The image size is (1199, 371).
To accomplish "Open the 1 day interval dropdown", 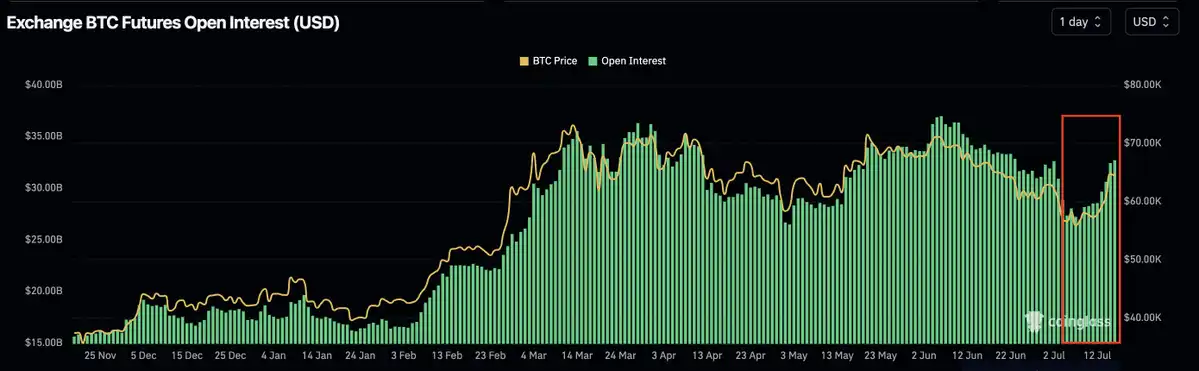I will (x=1080, y=22).
